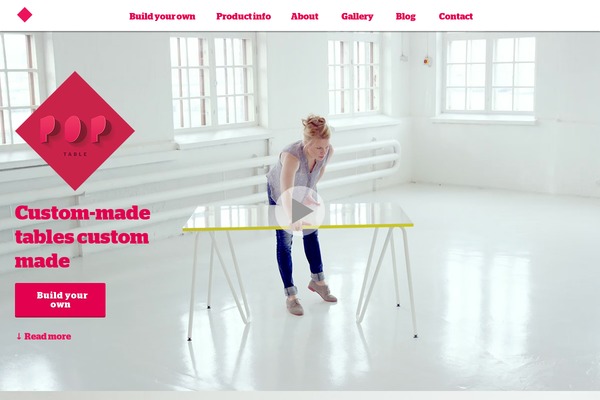The width and height of the screenshot is (600, 400).
Task: Open the About page
Action: (305, 16)
